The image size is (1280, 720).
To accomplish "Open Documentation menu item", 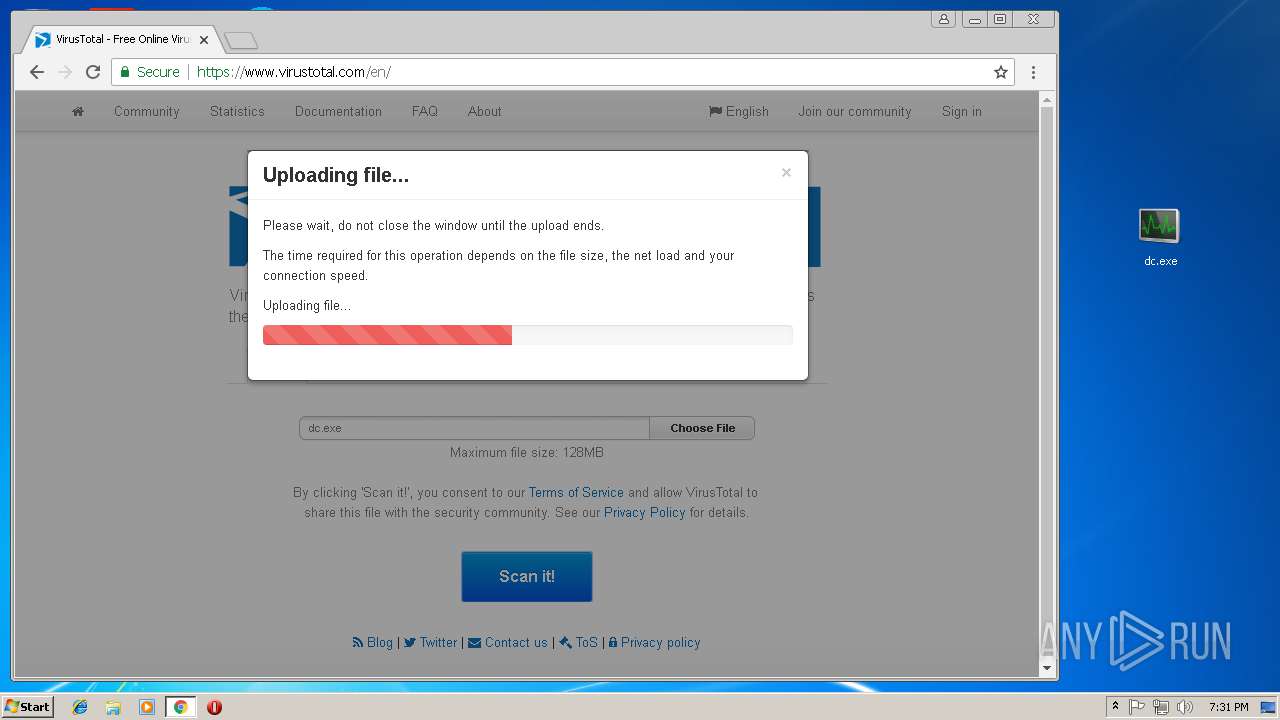I will tap(338, 111).
